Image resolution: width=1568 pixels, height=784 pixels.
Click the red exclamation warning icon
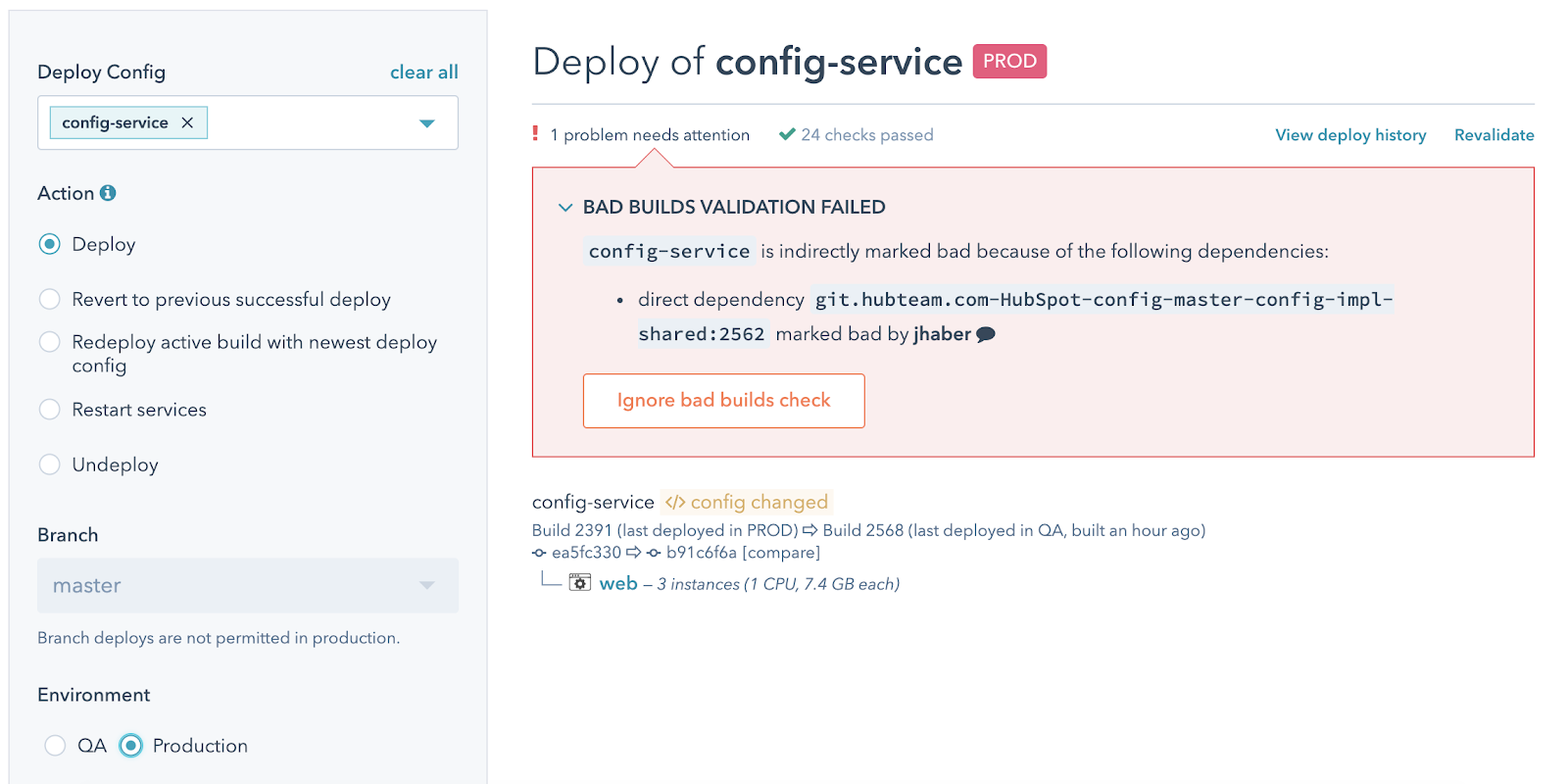tap(535, 134)
